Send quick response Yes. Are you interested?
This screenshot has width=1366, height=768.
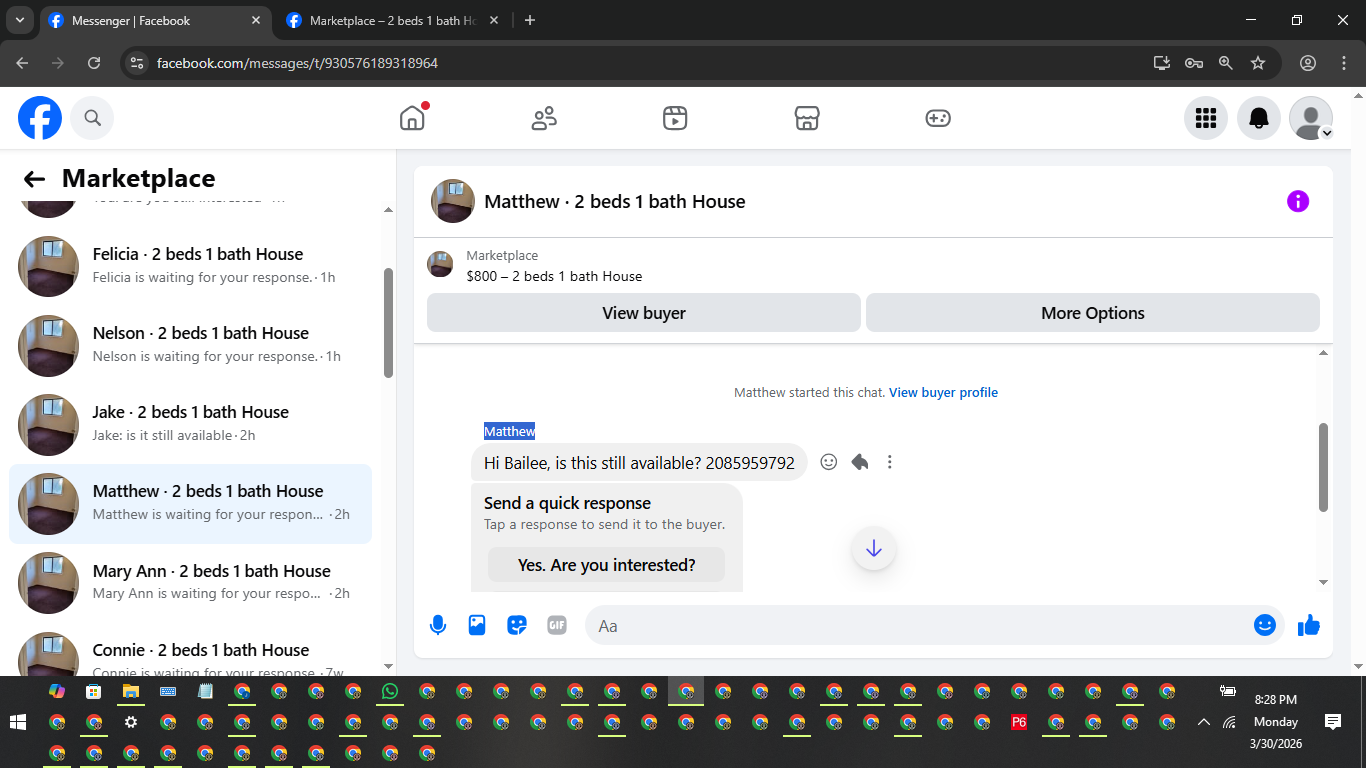pos(606,565)
